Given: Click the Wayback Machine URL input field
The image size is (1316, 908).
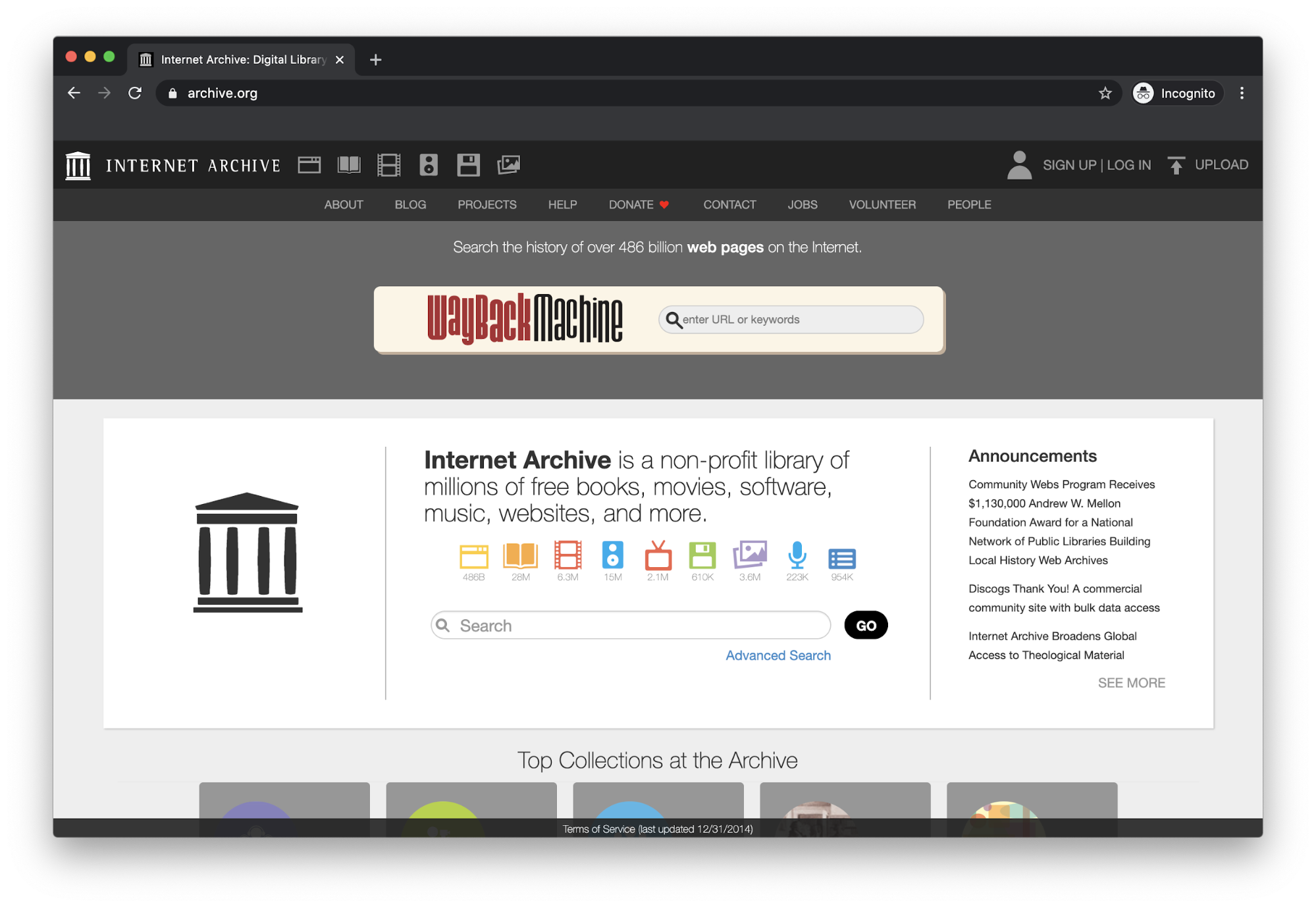Looking at the screenshot, I should (x=797, y=320).
